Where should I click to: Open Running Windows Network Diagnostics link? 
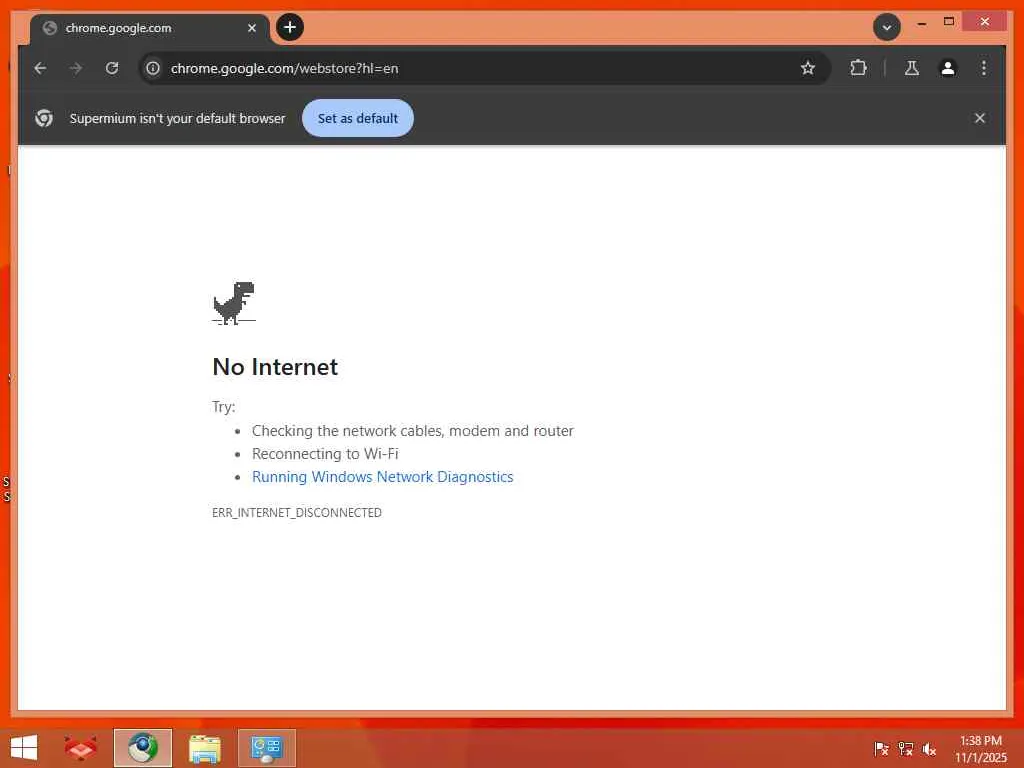tap(383, 477)
